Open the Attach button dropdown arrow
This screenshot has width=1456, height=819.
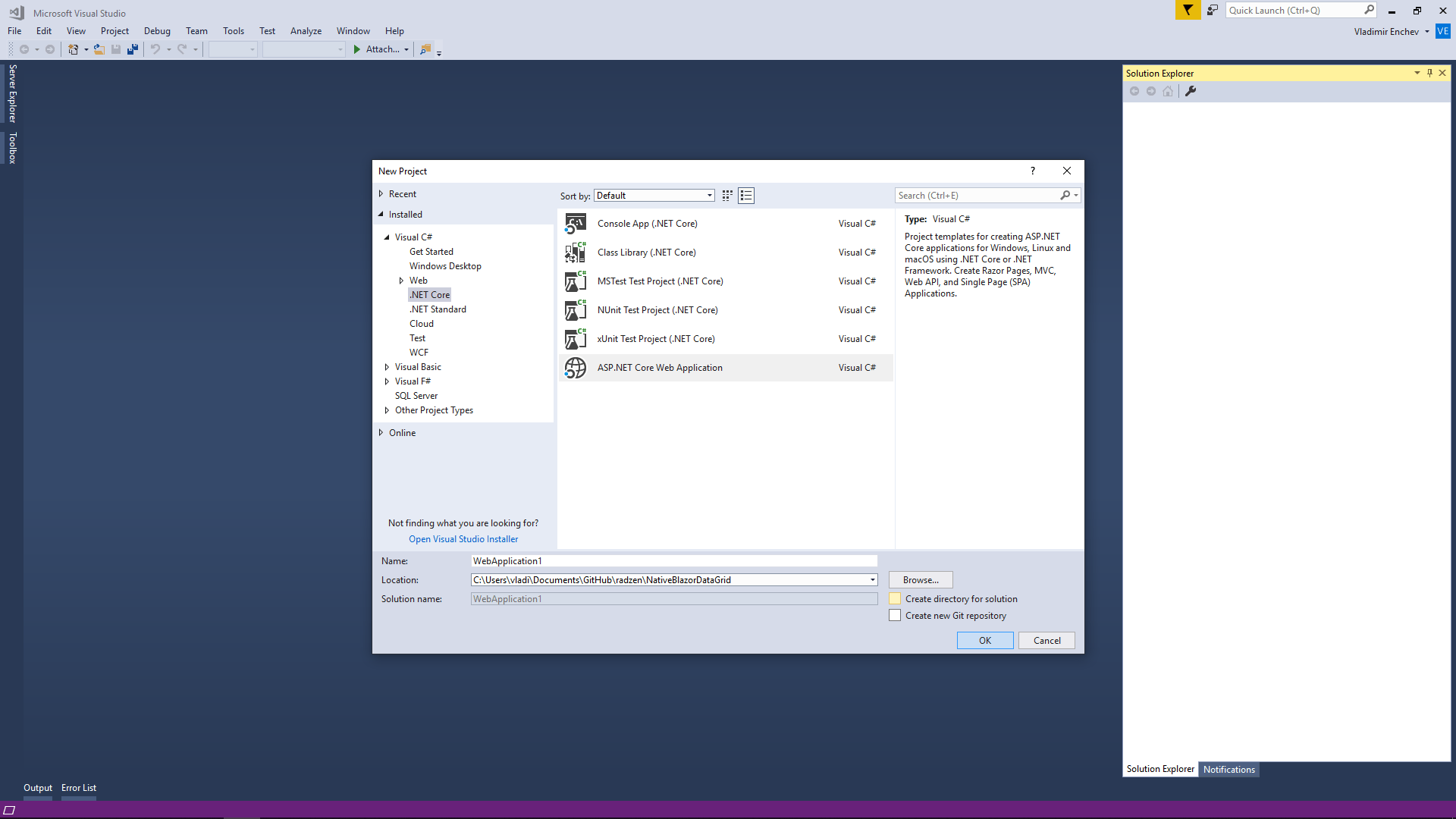(x=406, y=50)
